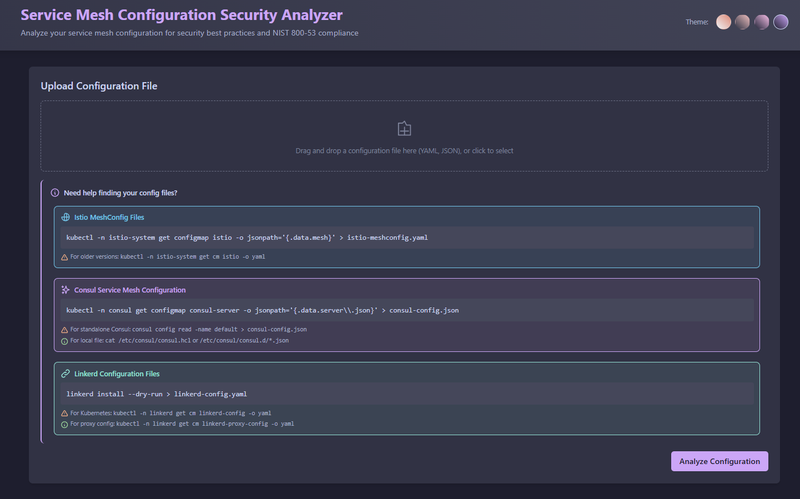Viewport: 800px width, 499px height.
Task: Click the linkerd install --dry-run command block
Action: (407, 394)
